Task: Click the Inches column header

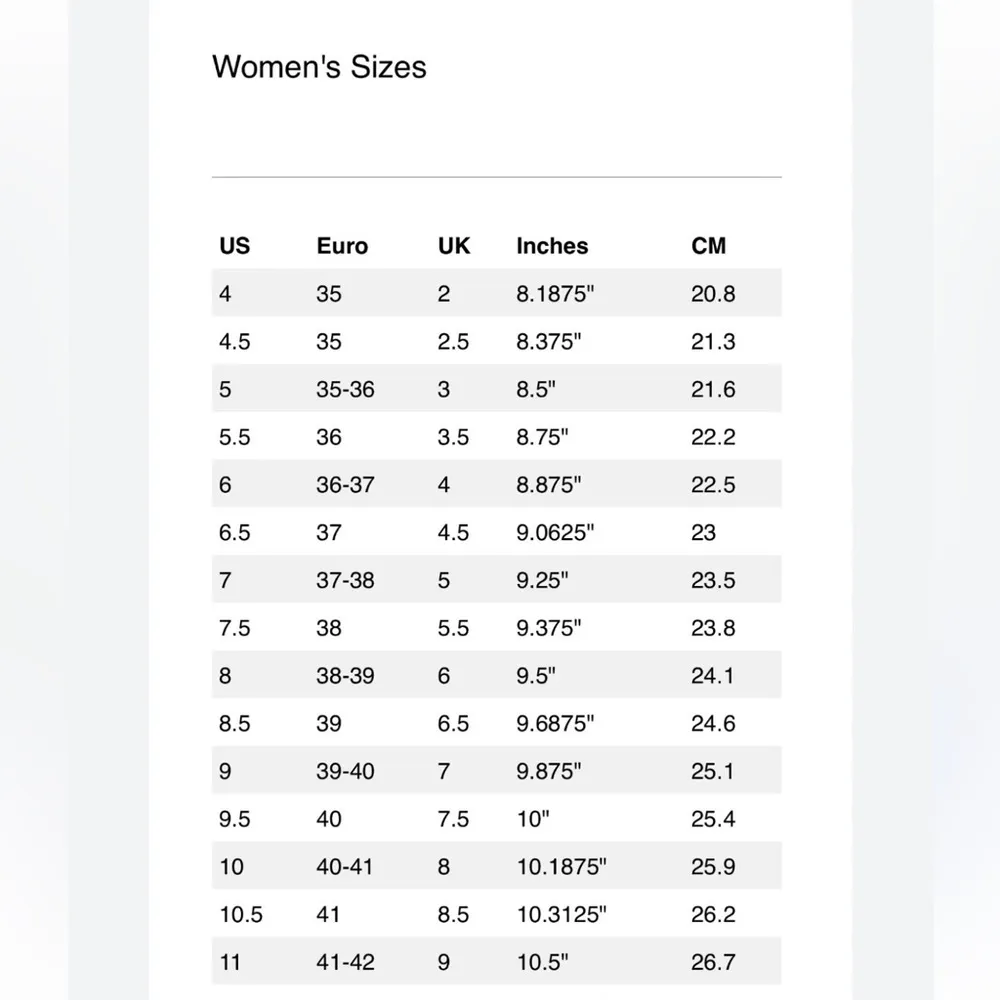Action: [x=552, y=246]
